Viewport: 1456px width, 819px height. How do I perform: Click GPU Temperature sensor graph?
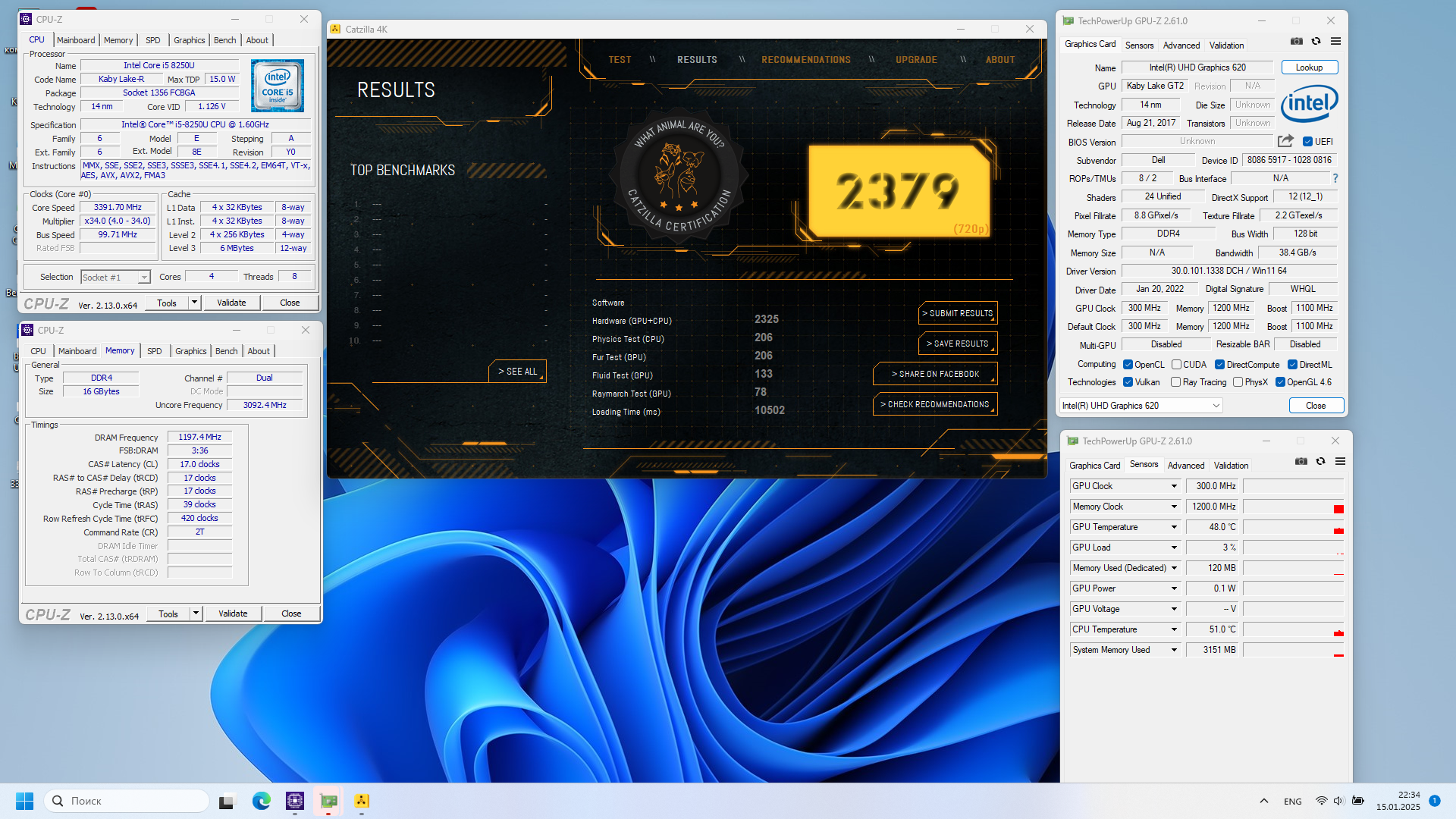click(1293, 527)
